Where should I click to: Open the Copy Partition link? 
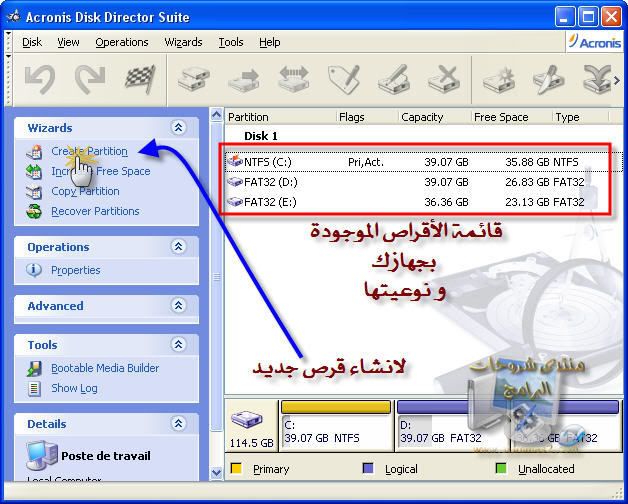point(85,191)
